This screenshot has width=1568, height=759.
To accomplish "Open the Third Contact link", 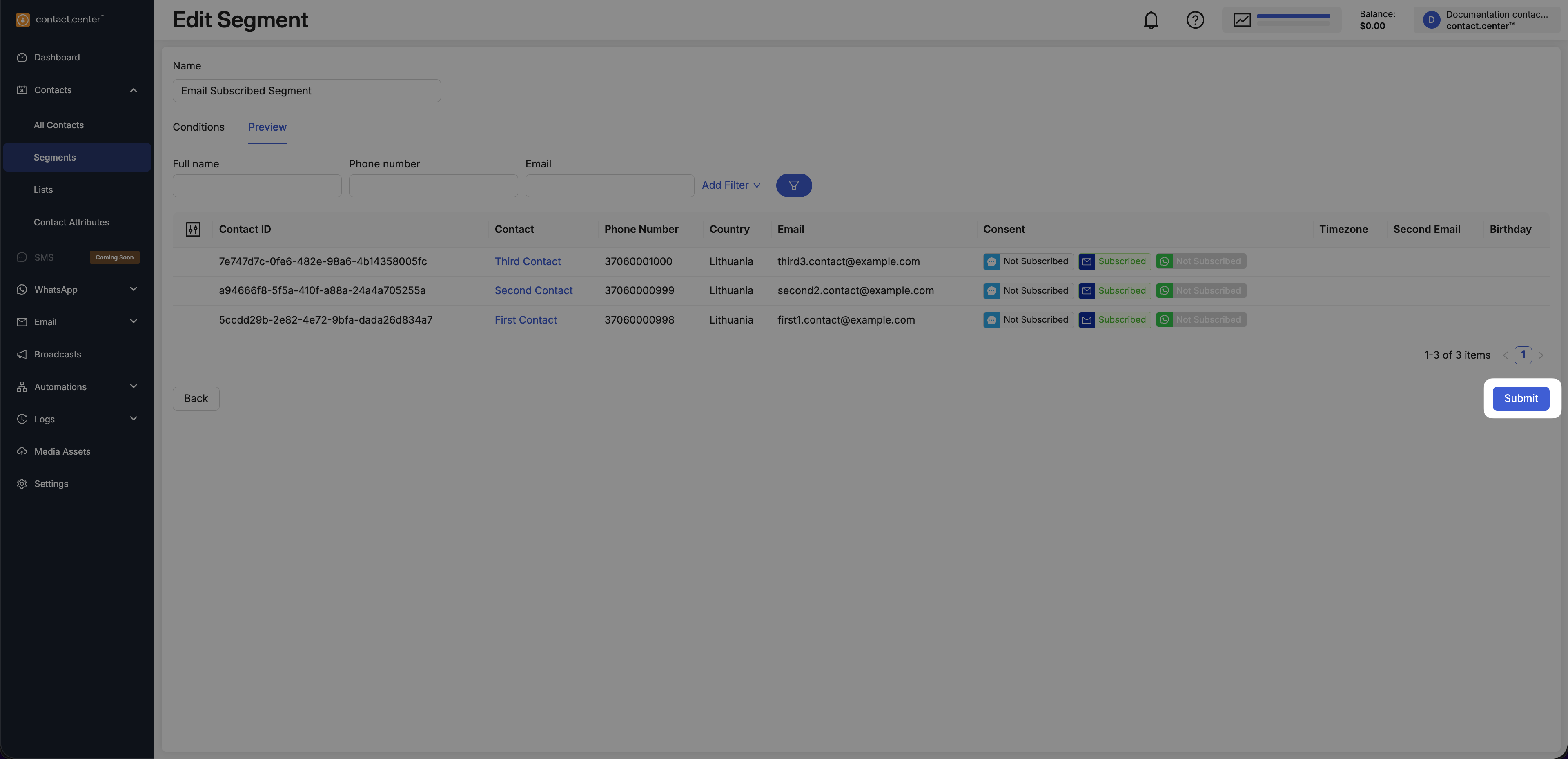I will pos(527,261).
